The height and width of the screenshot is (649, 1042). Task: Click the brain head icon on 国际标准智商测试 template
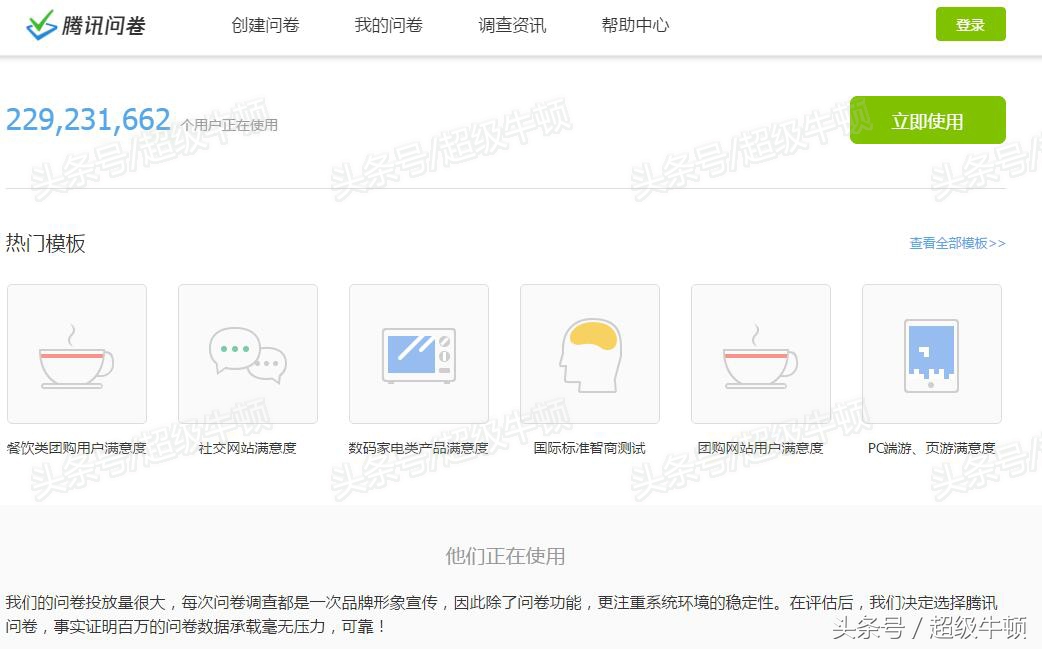click(x=589, y=352)
